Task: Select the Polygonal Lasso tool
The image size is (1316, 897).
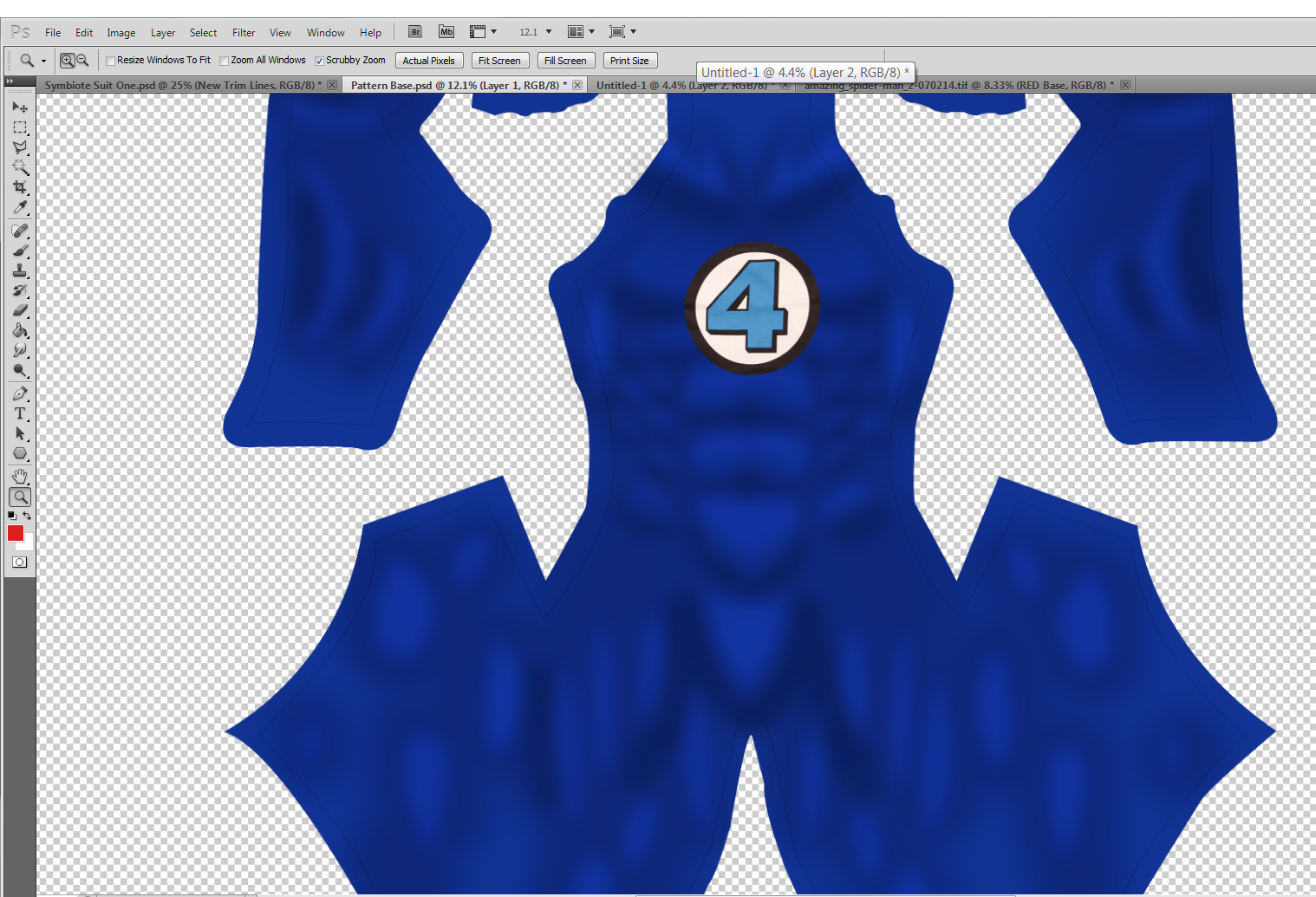Action: coord(20,146)
